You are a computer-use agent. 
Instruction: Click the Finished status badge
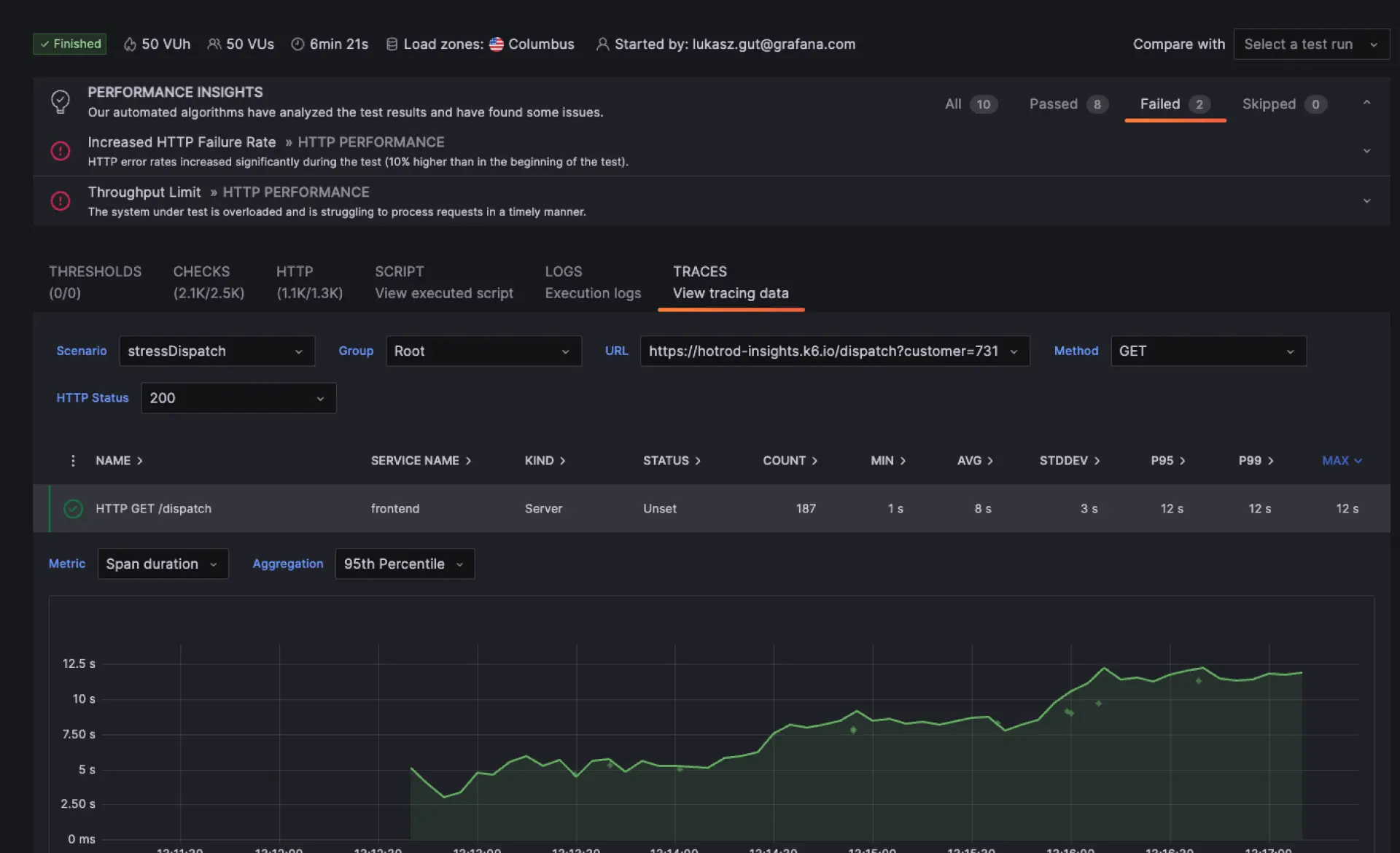click(70, 44)
